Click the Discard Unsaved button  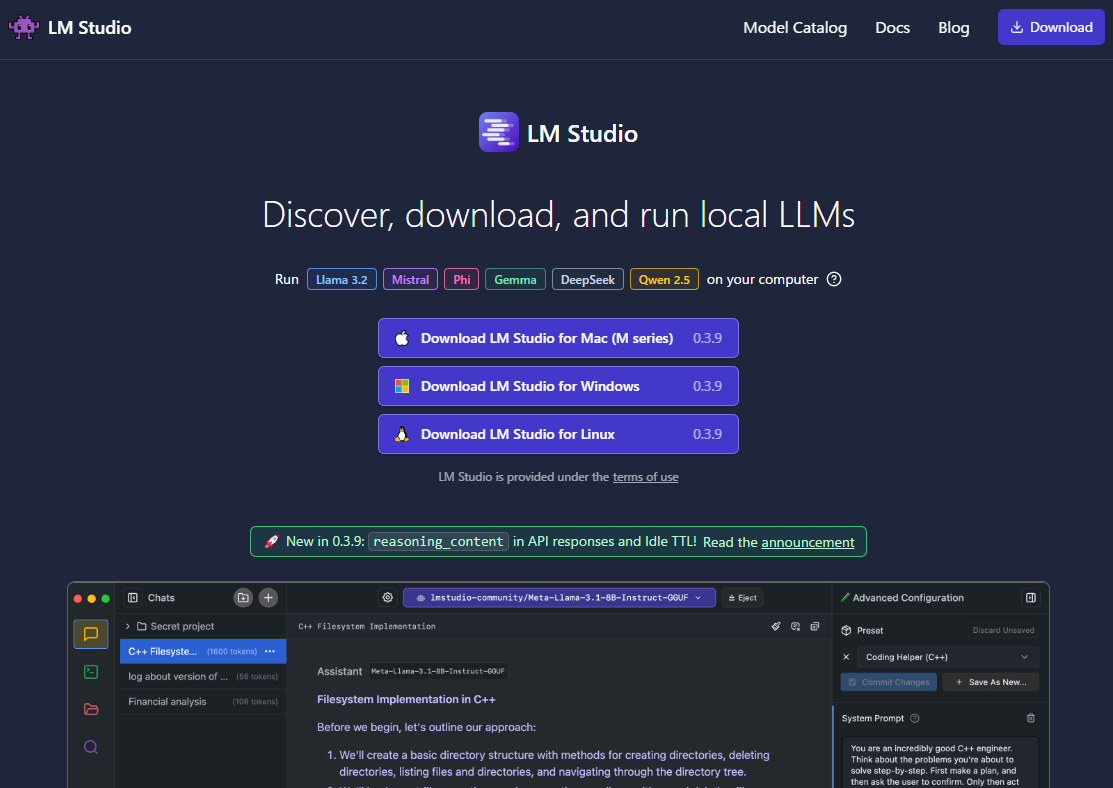point(1003,630)
